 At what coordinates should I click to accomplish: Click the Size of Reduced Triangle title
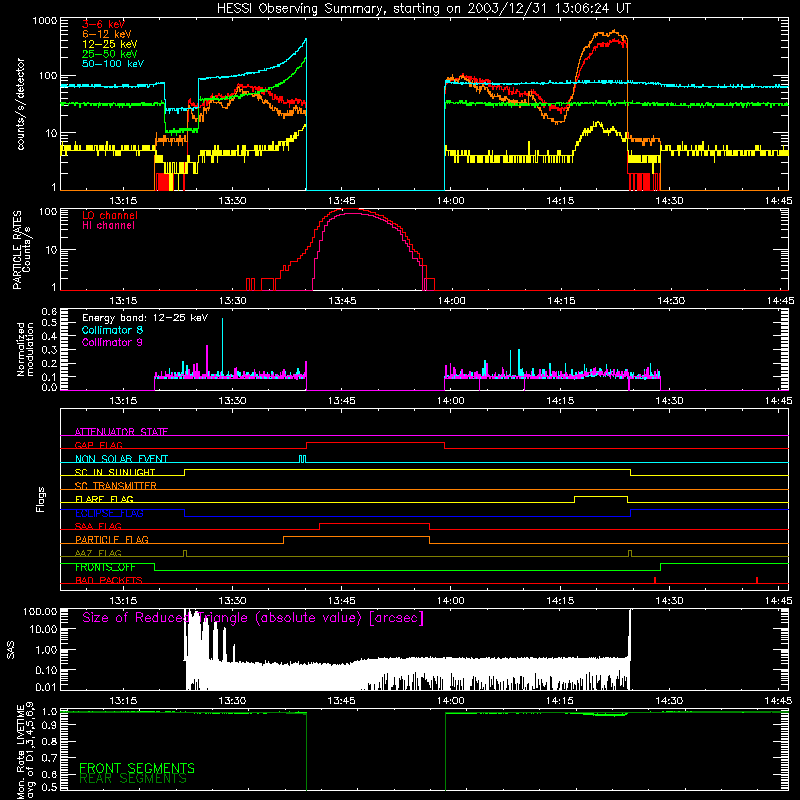tap(253, 618)
